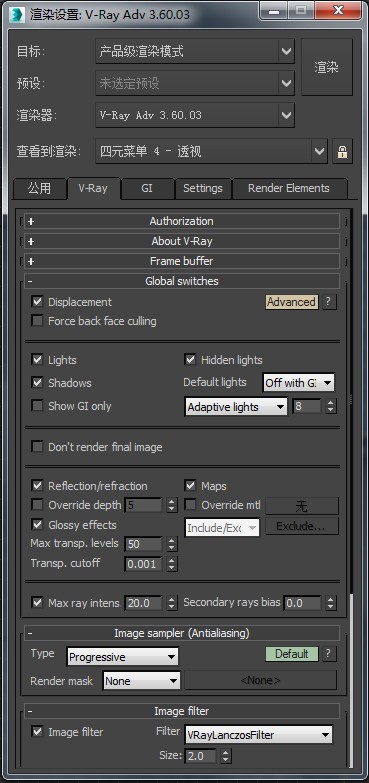Open the Render Elements tab
The width and height of the screenshot is (369, 783).
pyautogui.click(x=289, y=189)
